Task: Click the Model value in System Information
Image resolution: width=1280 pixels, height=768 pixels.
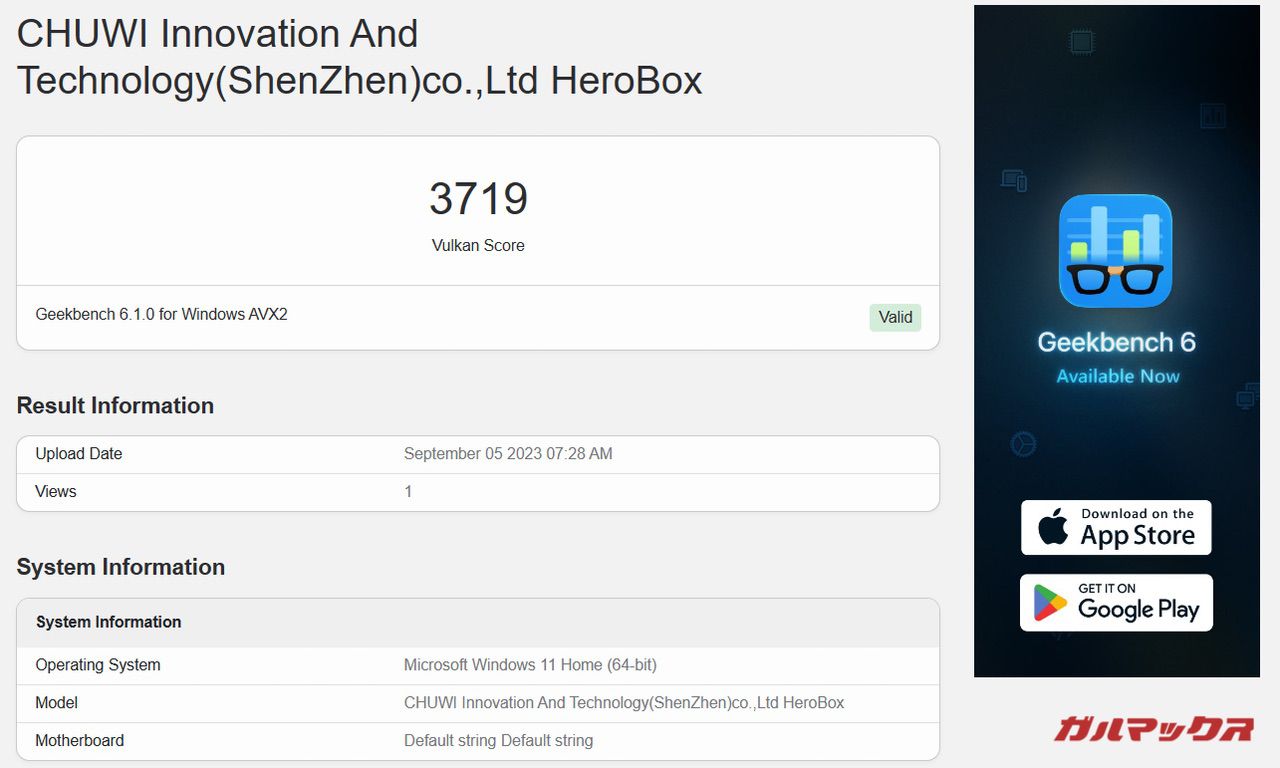Action: click(x=624, y=703)
